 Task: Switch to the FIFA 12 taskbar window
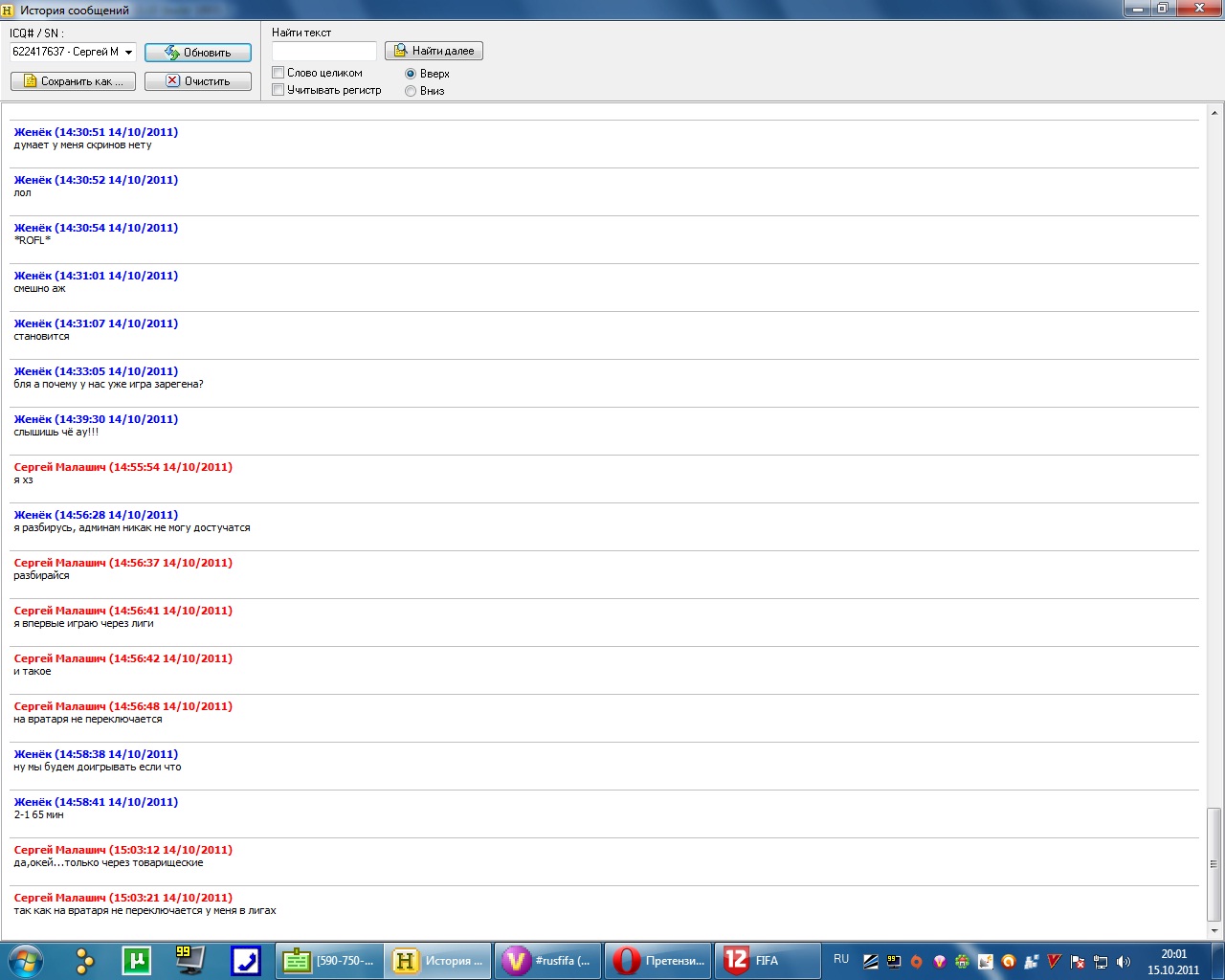point(768,961)
